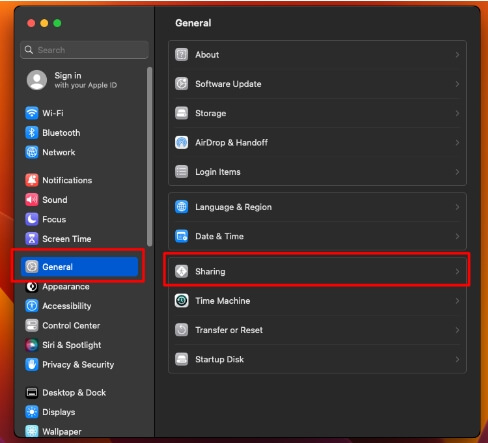Go to Privacy & Security settings
488x443 pixels.
pos(79,364)
